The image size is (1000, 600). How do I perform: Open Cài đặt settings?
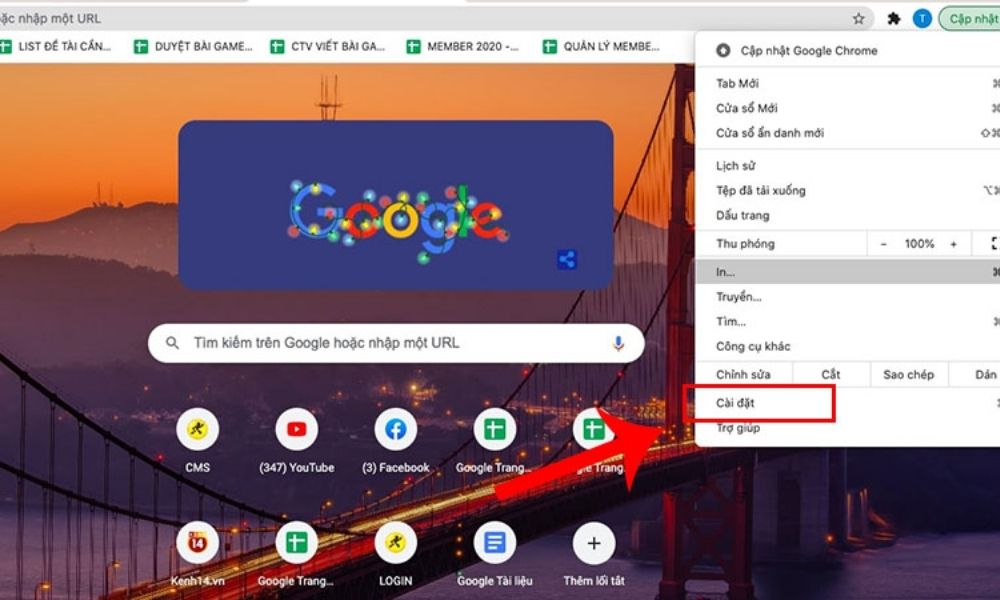848,402
